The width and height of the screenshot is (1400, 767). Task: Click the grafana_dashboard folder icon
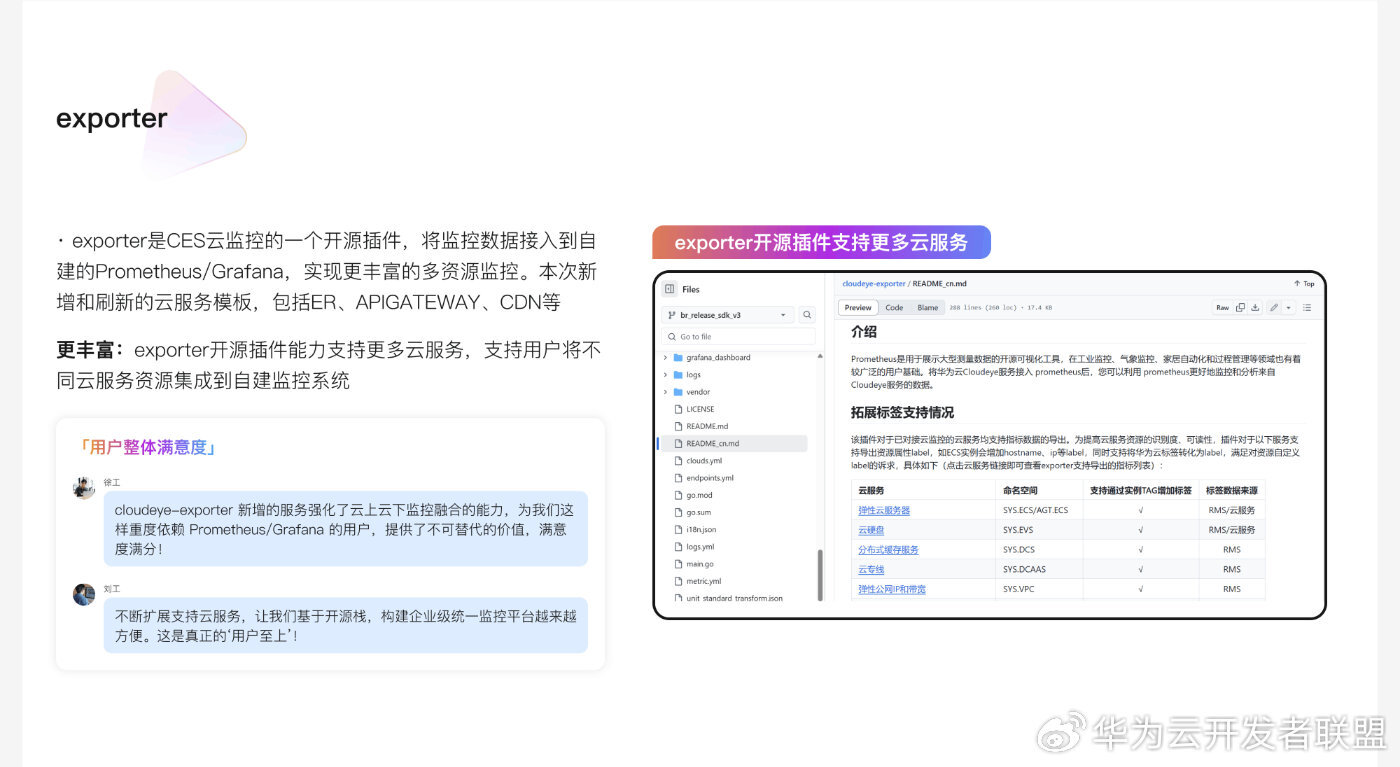678,357
